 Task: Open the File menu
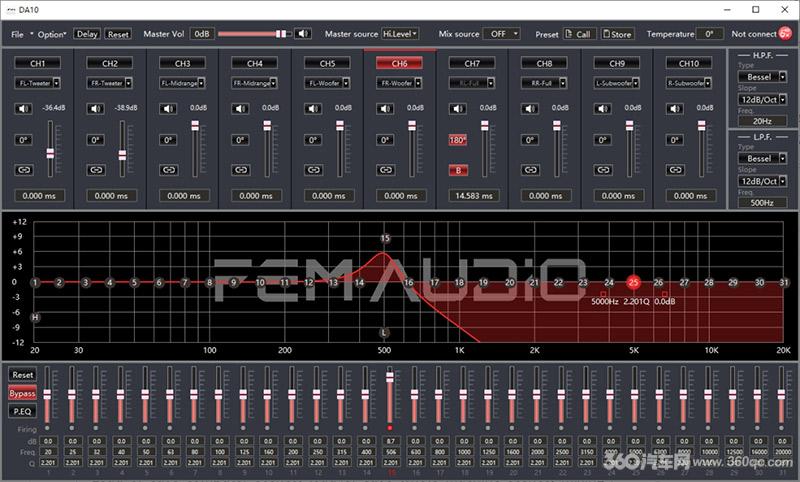pos(17,34)
